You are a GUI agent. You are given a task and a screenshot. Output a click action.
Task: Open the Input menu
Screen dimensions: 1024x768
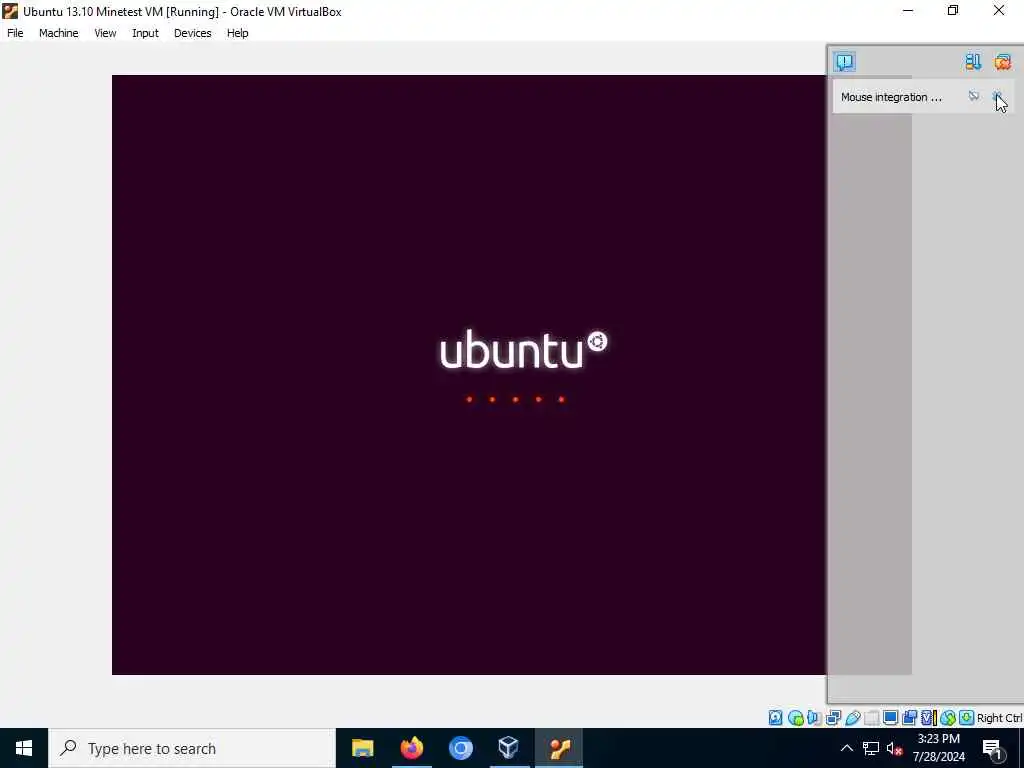click(145, 33)
